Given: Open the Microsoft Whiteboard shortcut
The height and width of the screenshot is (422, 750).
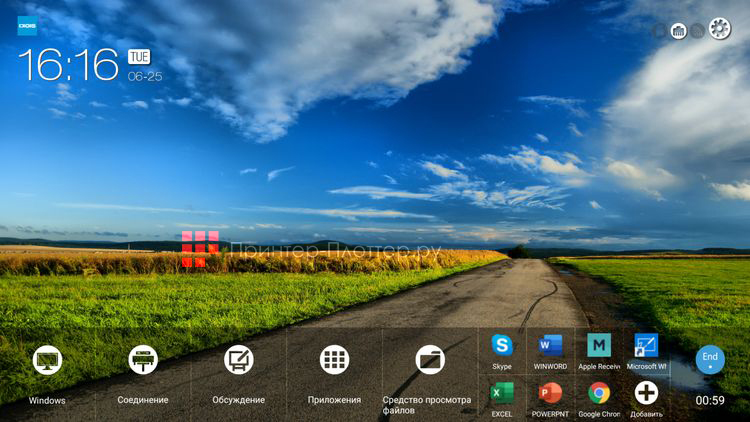Looking at the screenshot, I should [646, 345].
